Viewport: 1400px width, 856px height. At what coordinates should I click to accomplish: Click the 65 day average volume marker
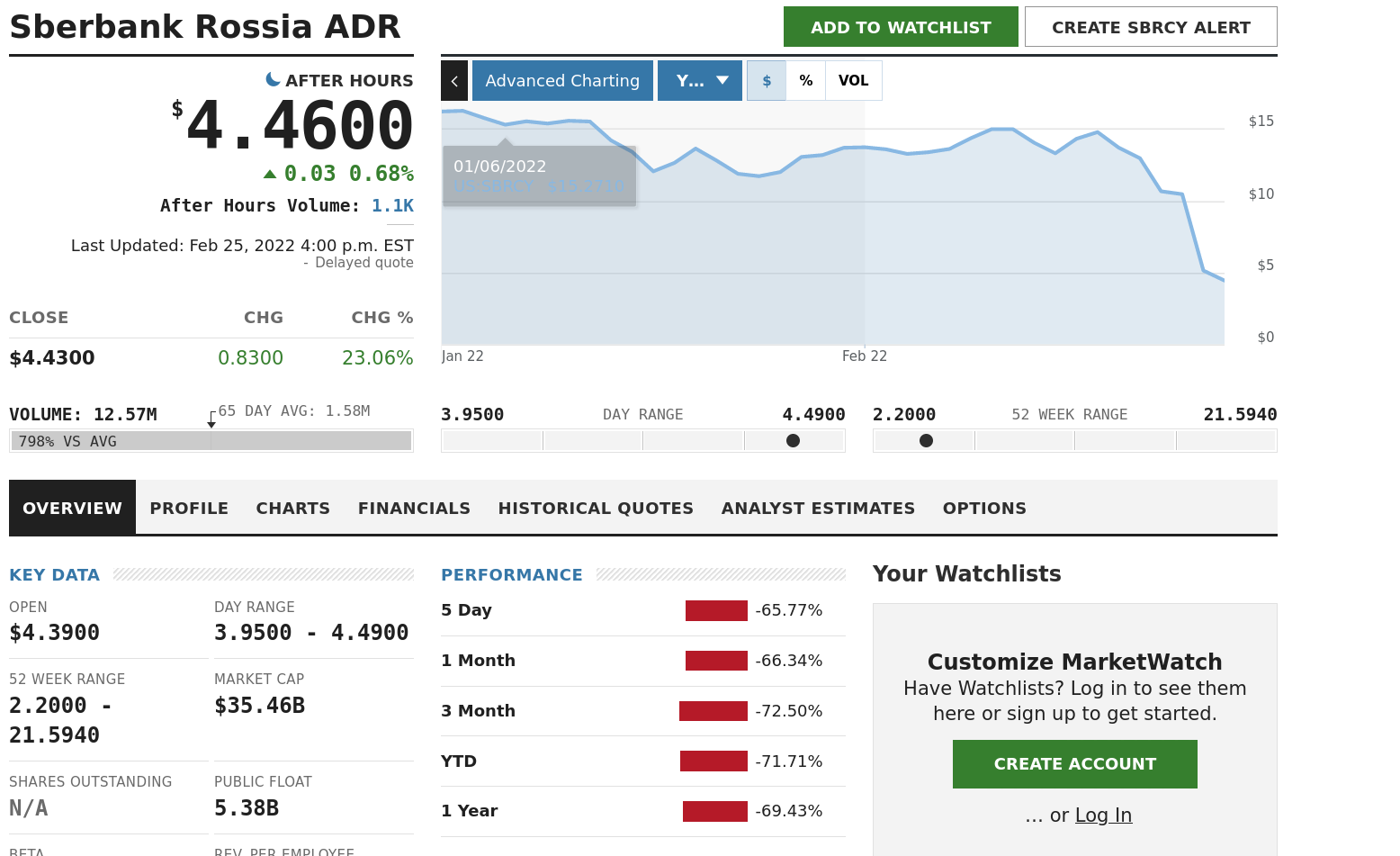[211, 423]
